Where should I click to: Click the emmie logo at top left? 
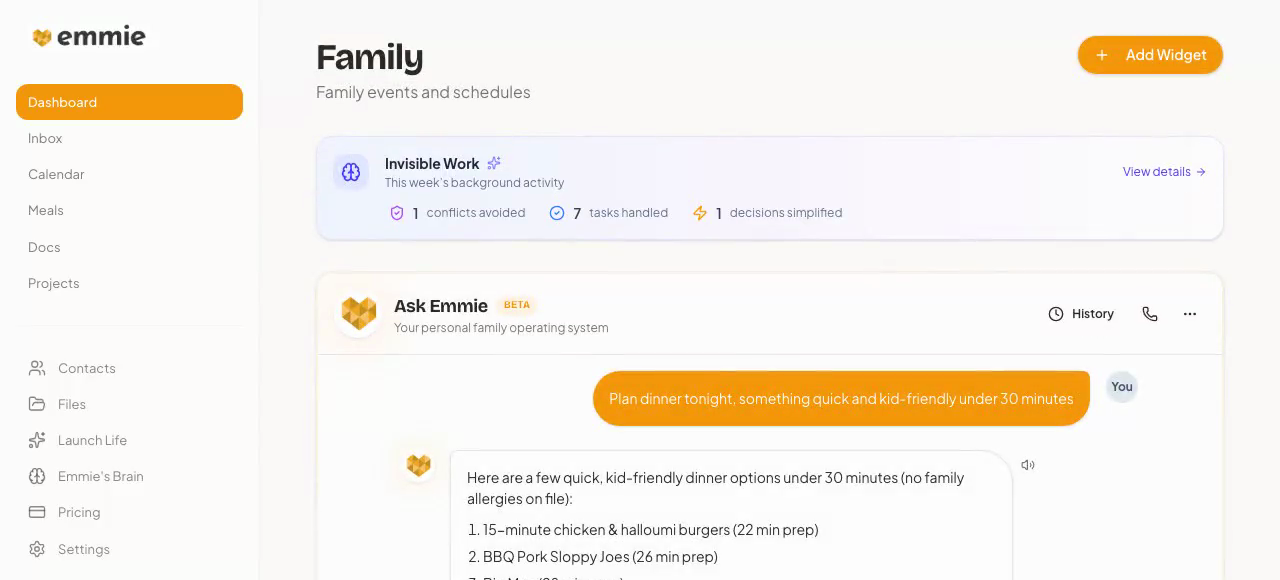tap(89, 36)
